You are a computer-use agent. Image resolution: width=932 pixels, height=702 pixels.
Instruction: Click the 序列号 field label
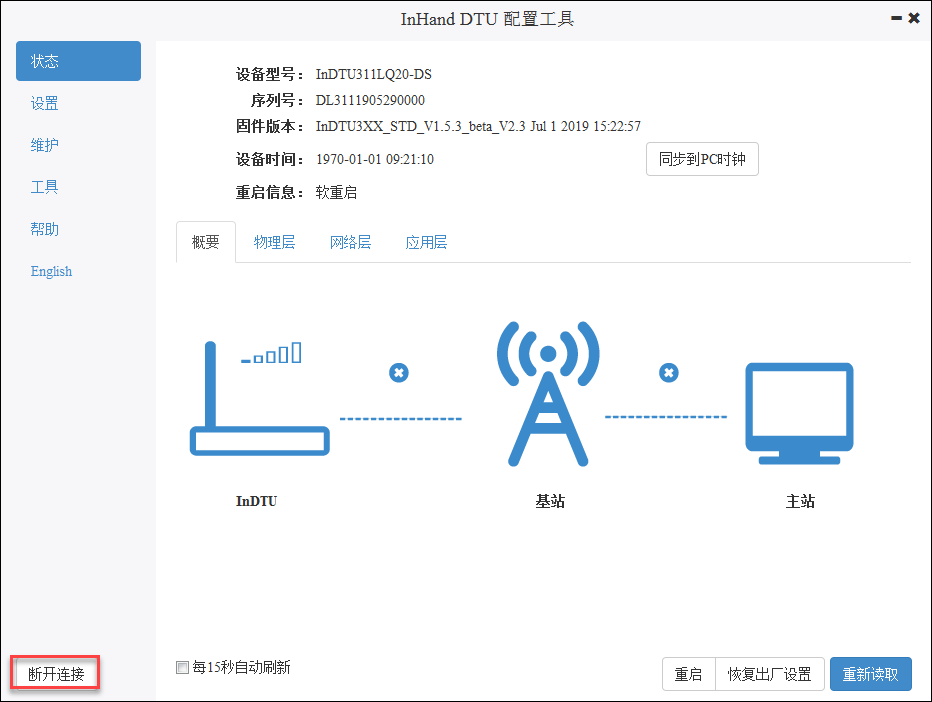coord(277,100)
